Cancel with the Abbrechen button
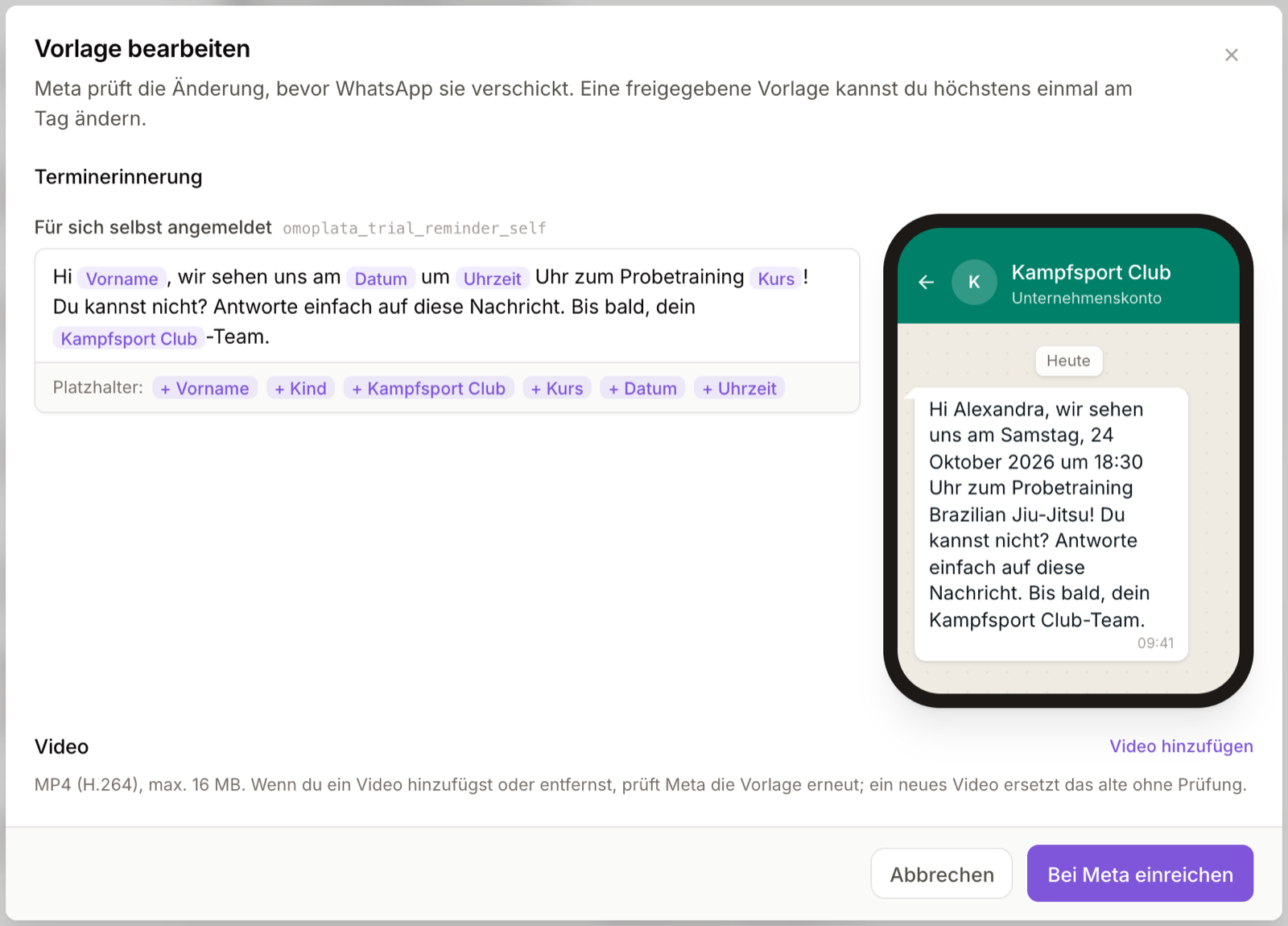Image resolution: width=1288 pixels, height=926 pixels. 942,874
